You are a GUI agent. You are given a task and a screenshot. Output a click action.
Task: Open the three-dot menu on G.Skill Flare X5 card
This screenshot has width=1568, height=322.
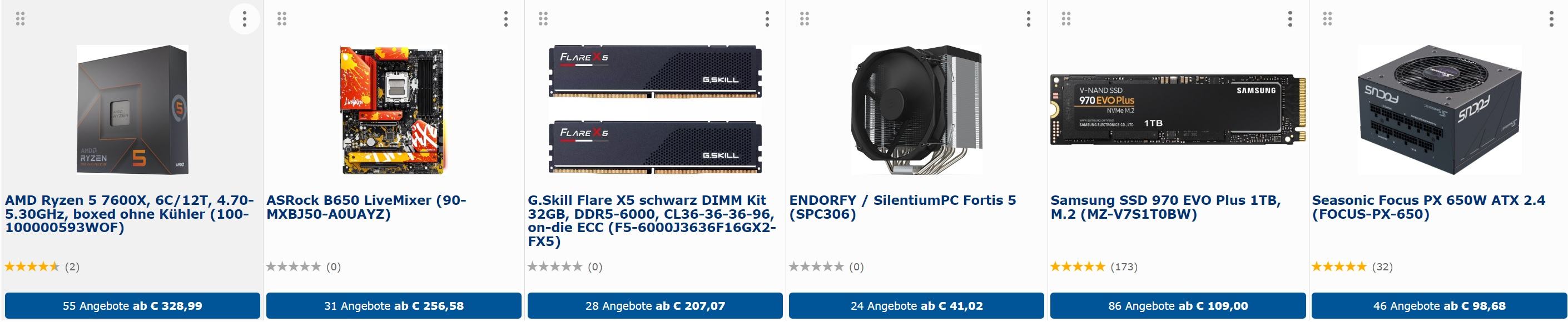click(767, 19)
